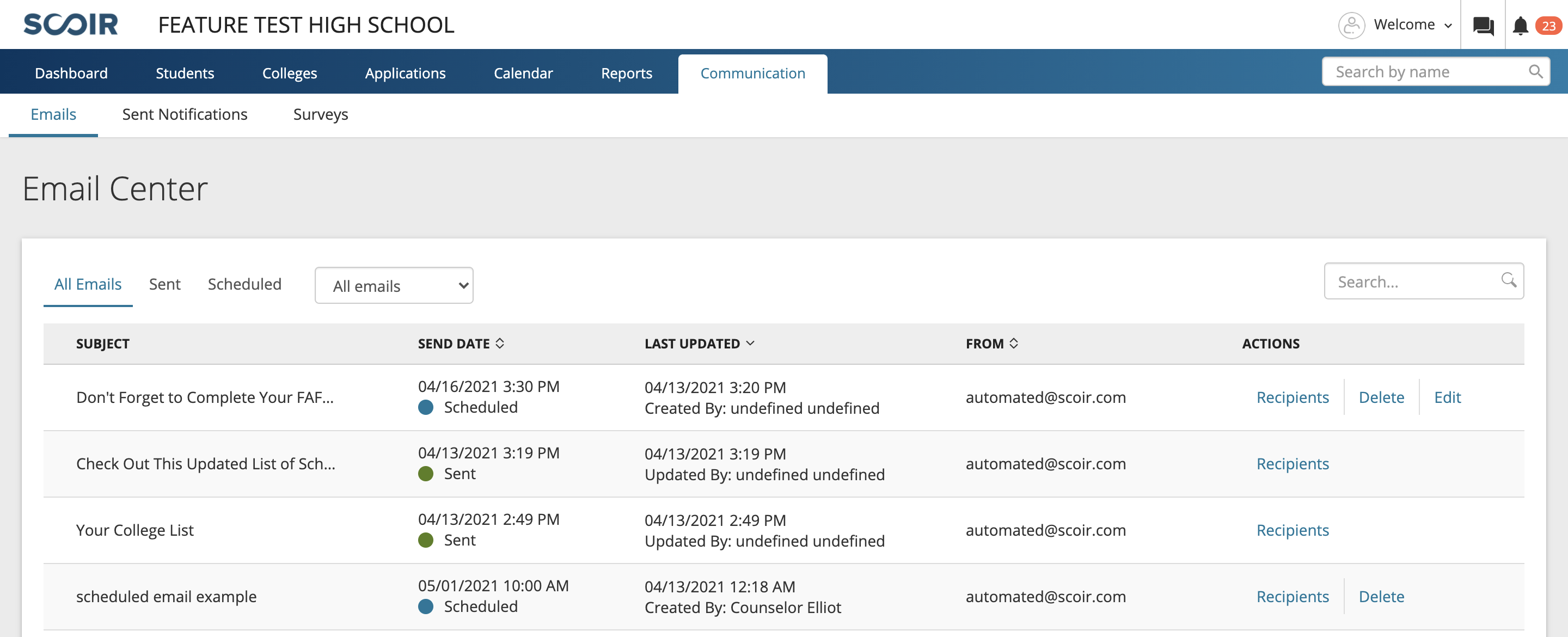Click the Email Center search magnifier icon
This screenshot has width=1568, height=637.
point(1508,280)
